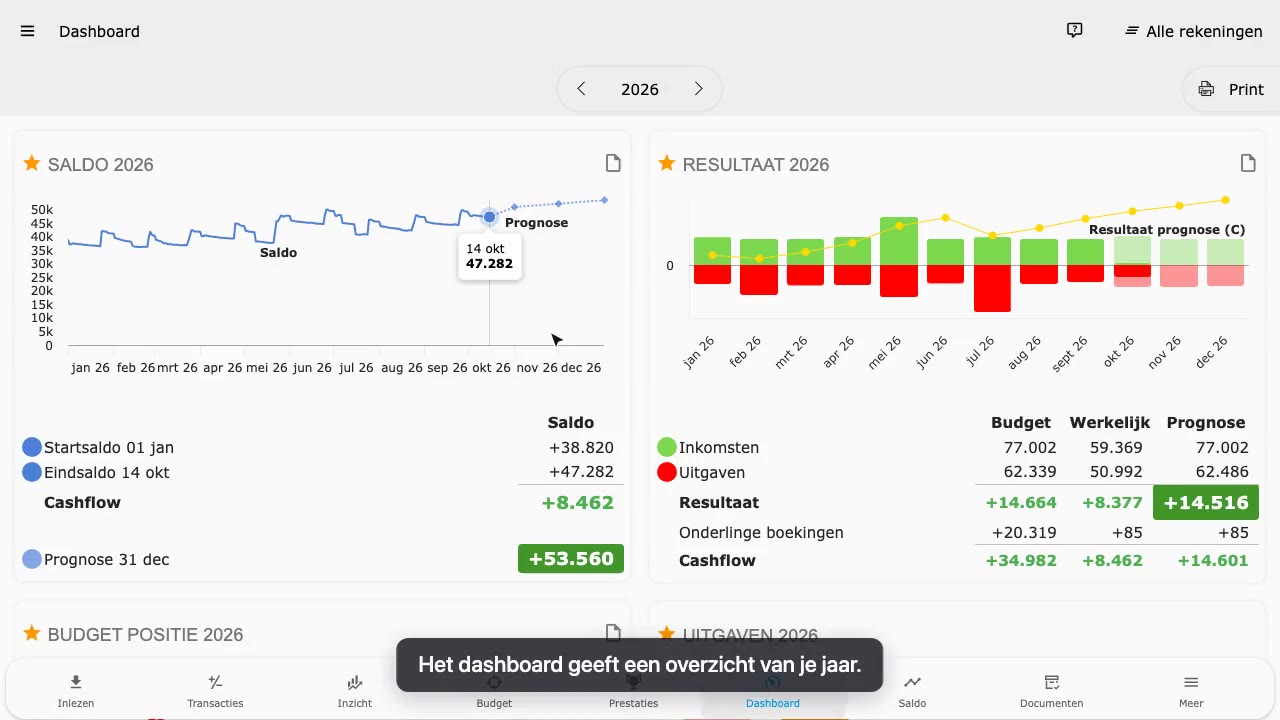Click the 2026 year label
The image size is (1280, 720).
pyautogui.click(x=640, y=89)
